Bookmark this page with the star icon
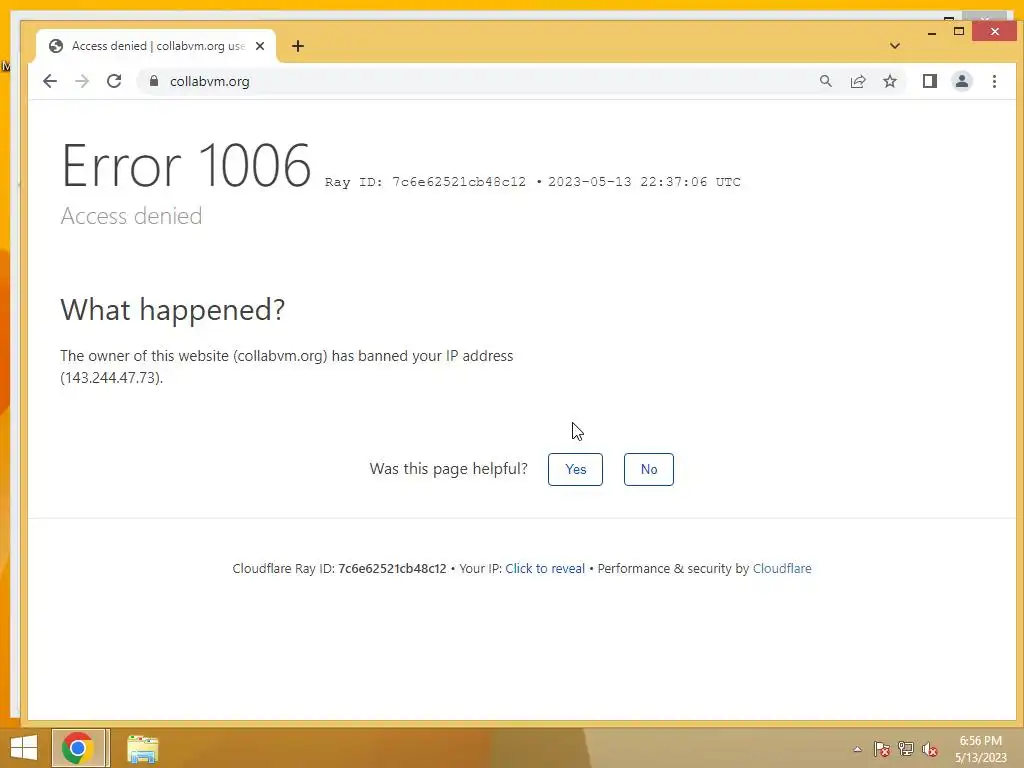The width and height of the screenshot is (1024, 768). pos(889,81)
